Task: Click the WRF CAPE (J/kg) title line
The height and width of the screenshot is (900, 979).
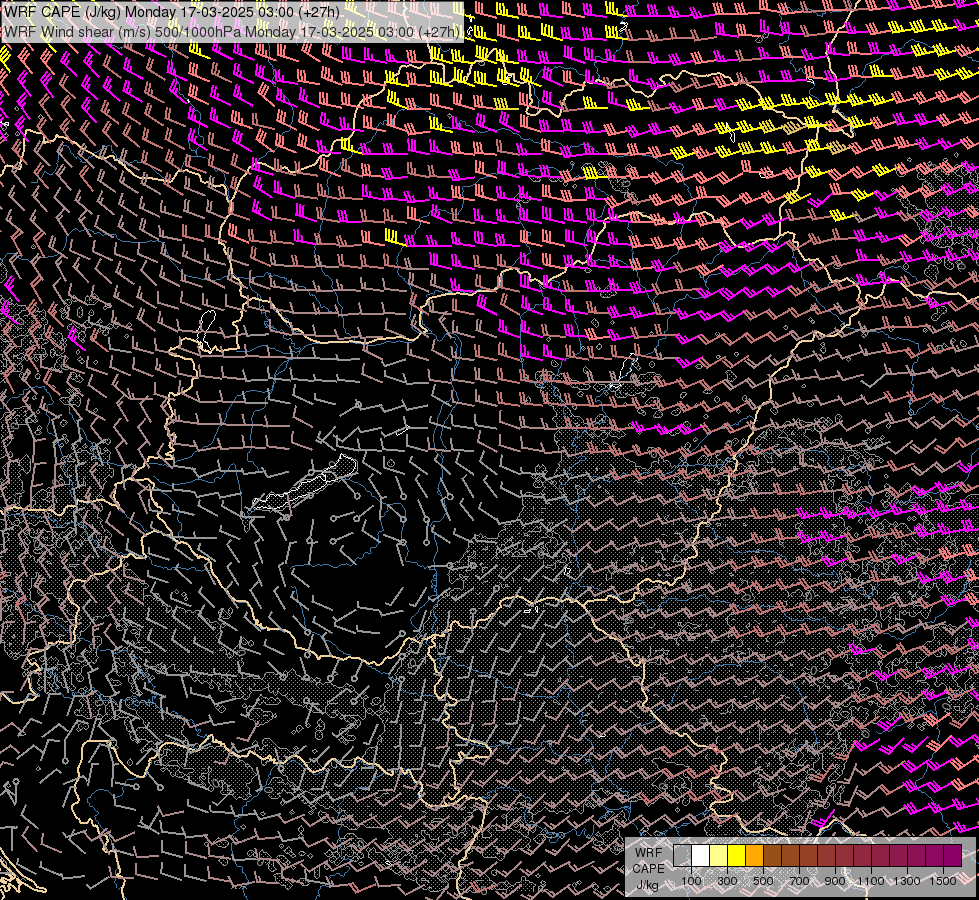Action: click(x=172, y=12)
